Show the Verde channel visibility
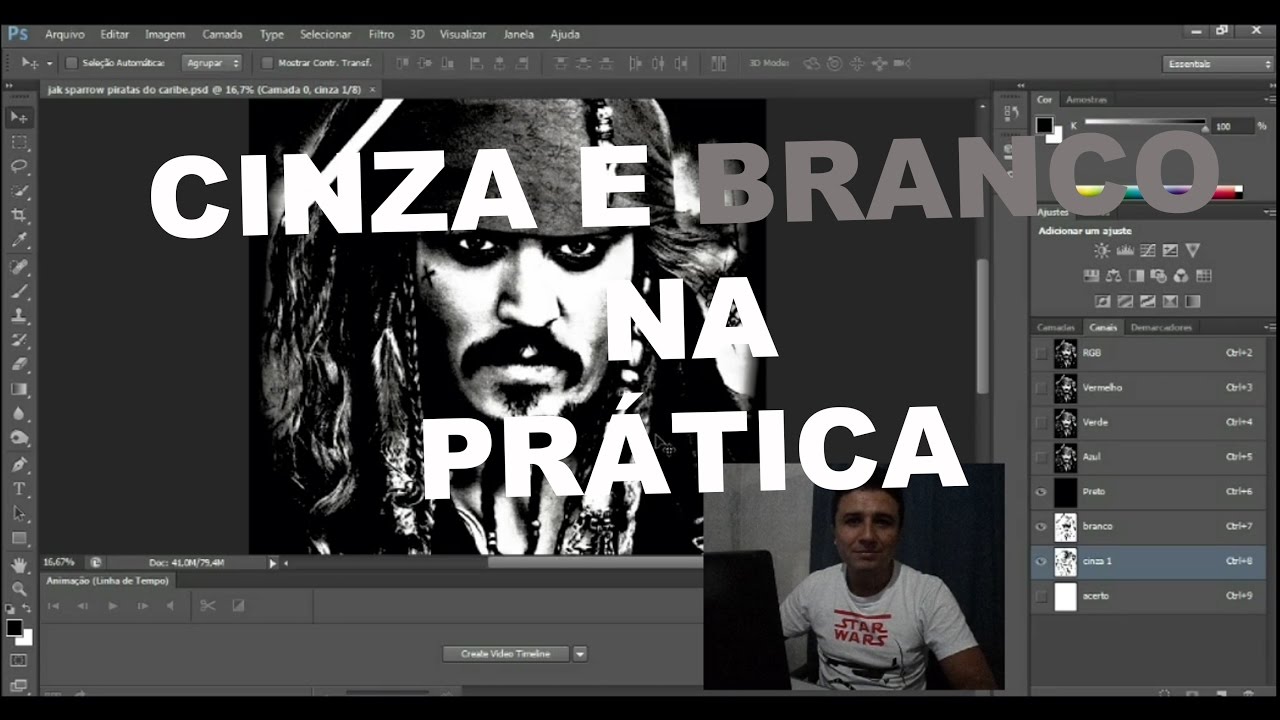This screenshot has width=1280, height=720. (x=1041, y=423)
